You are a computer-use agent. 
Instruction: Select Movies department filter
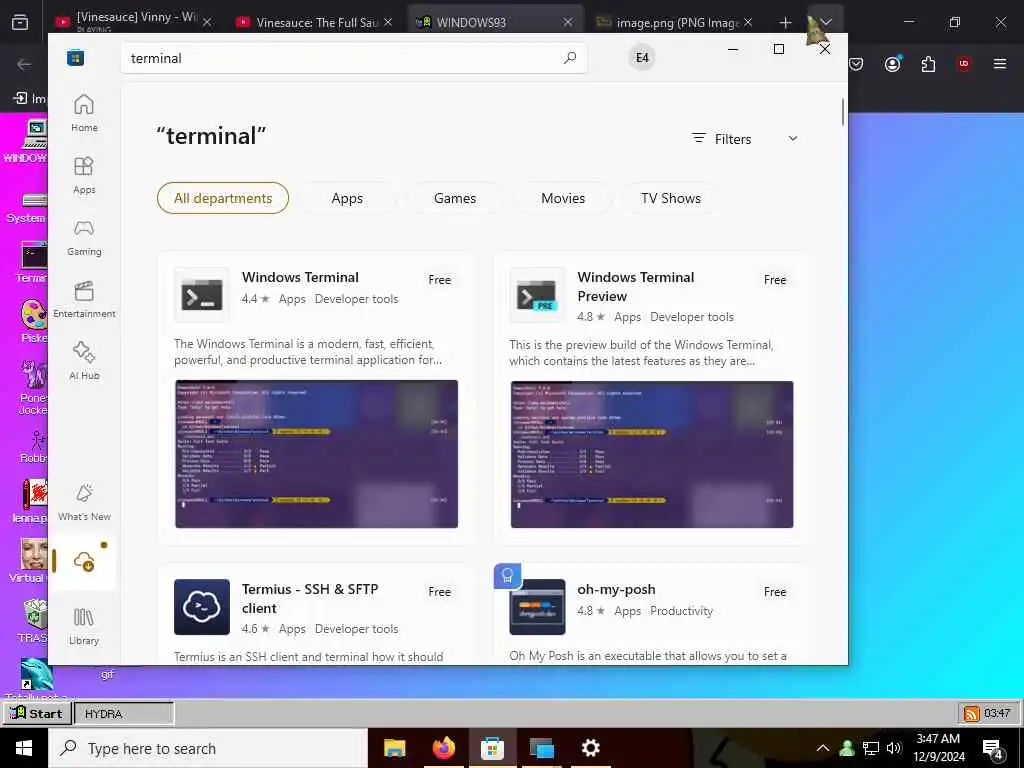(x=563, y=198)
